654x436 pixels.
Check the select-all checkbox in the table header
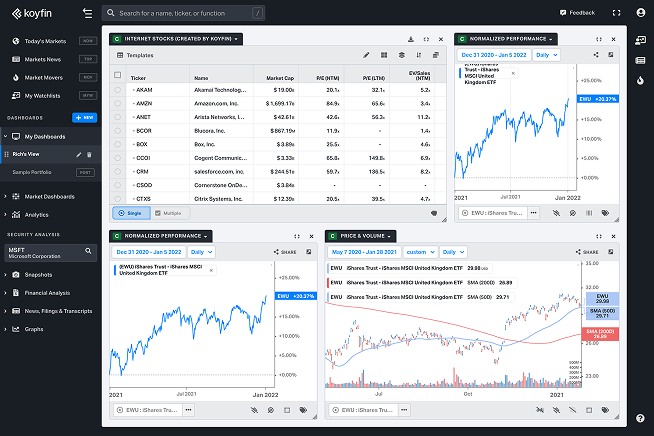[117, 76]
